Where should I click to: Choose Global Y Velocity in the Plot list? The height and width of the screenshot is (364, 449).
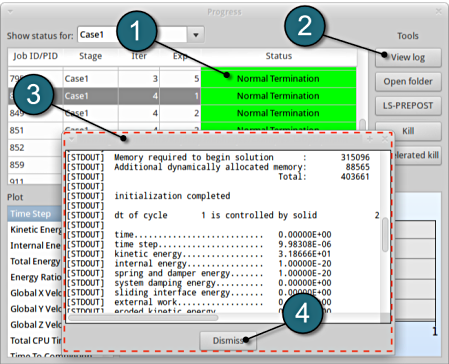pos(35,309)
